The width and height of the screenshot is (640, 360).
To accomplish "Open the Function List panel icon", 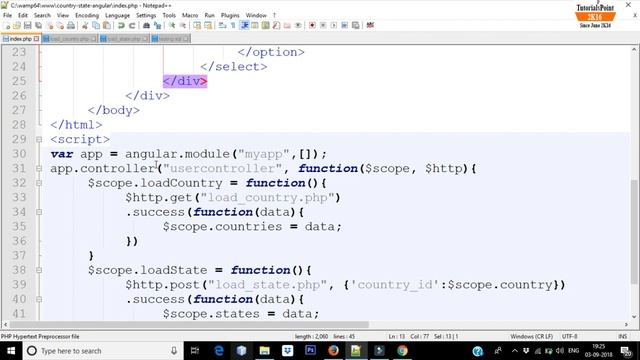I will click(x=276, y=25).
